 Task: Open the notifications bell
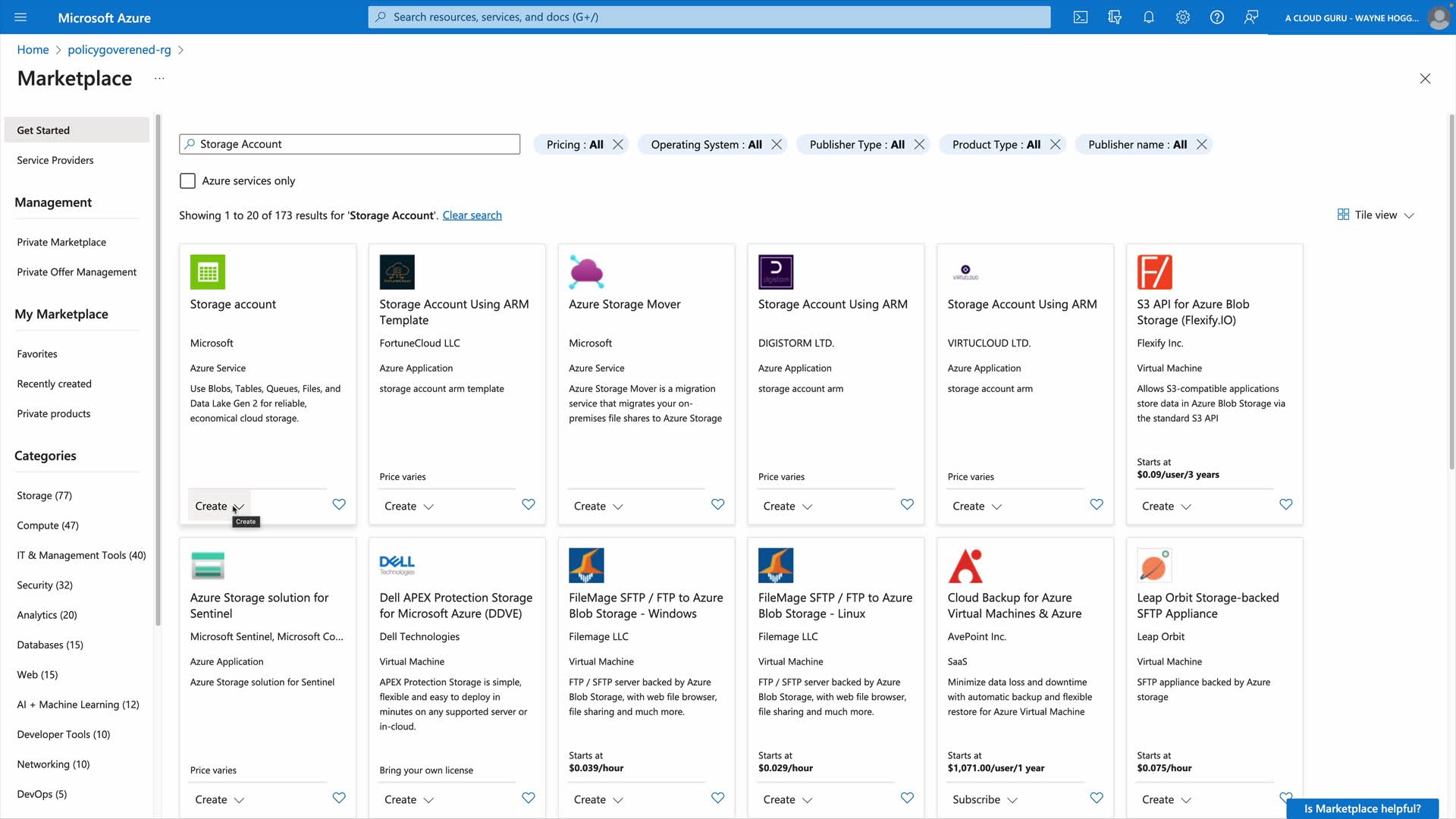coord(1149,17)
